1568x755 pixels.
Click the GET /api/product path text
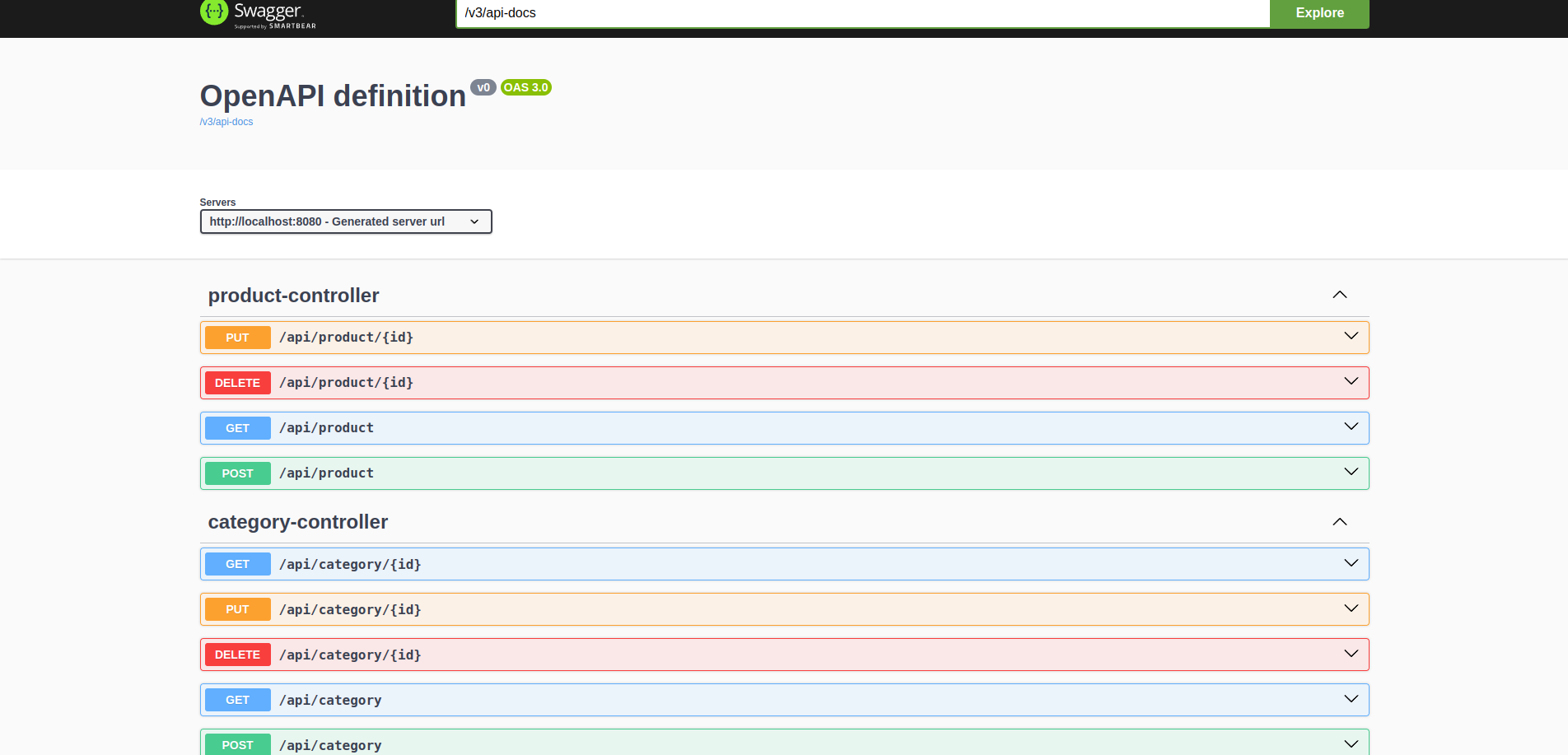[x=326, y=428]
